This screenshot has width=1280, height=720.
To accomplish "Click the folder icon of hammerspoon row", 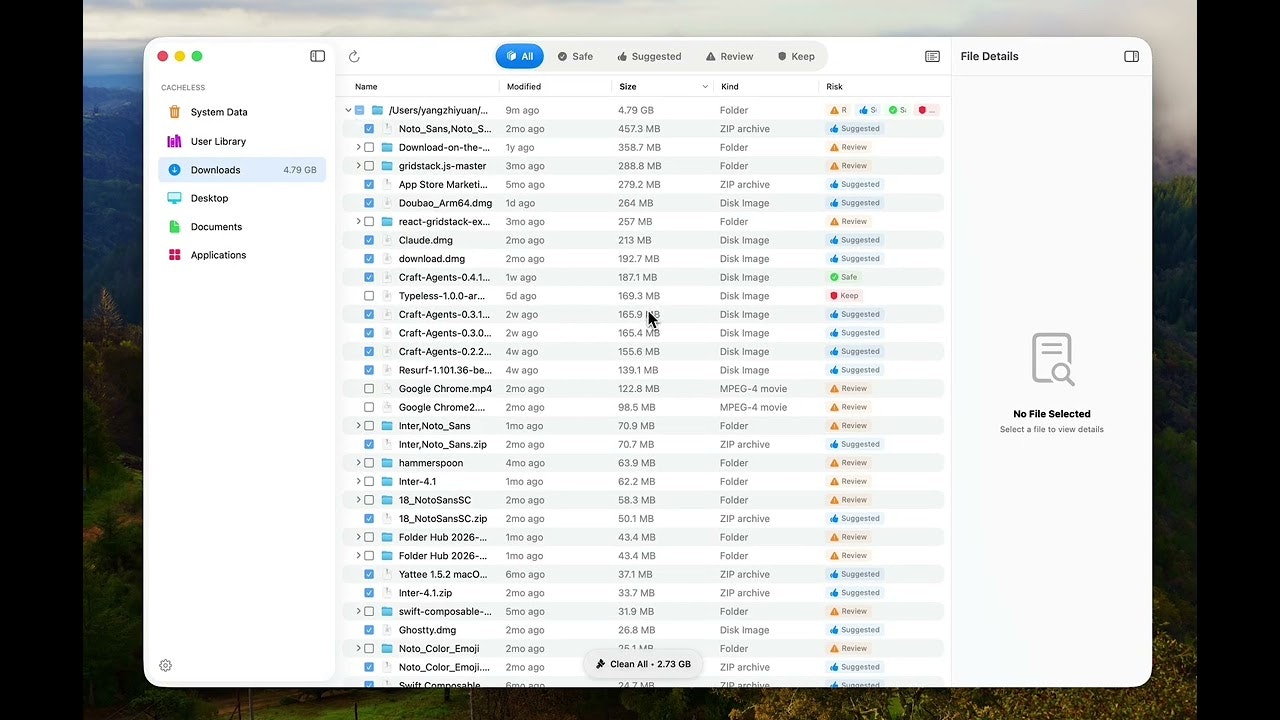I will click(387, 463).
